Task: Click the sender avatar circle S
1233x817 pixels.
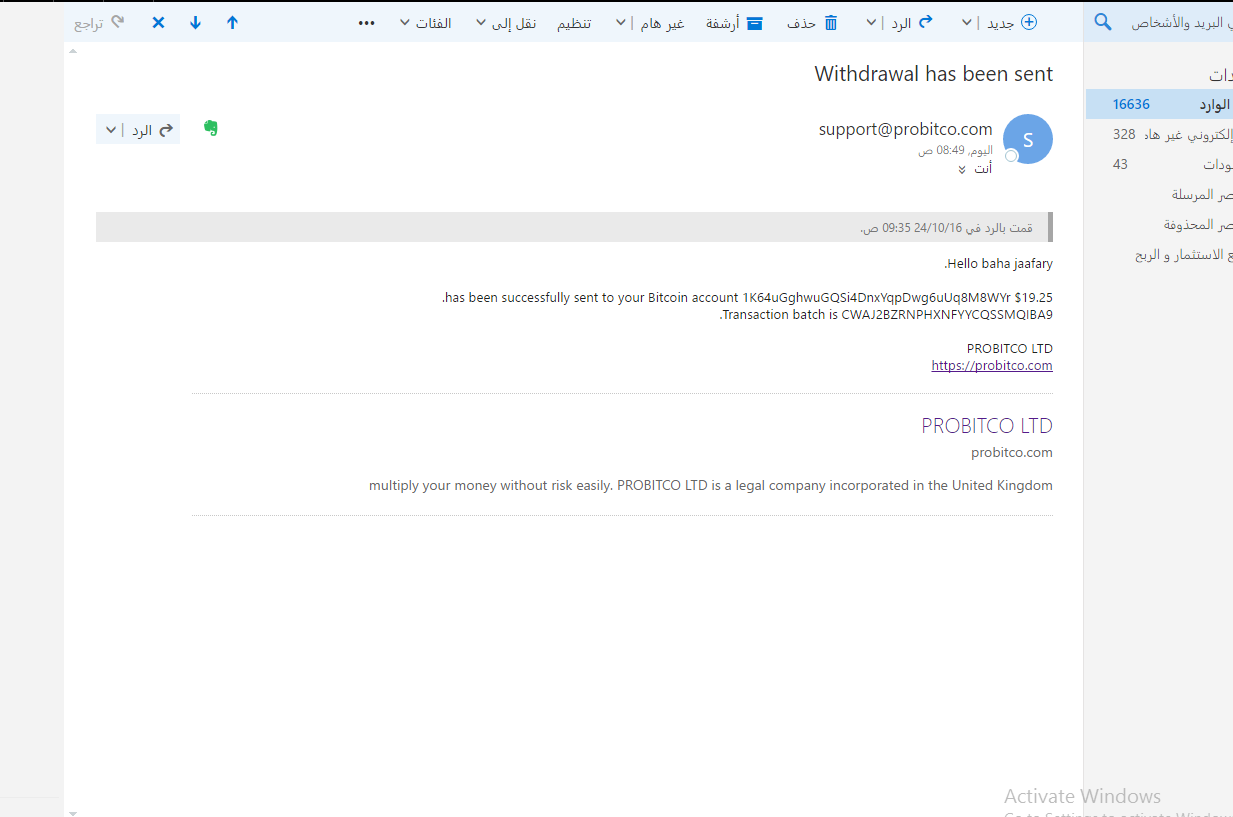Action: click(1028, 139)
